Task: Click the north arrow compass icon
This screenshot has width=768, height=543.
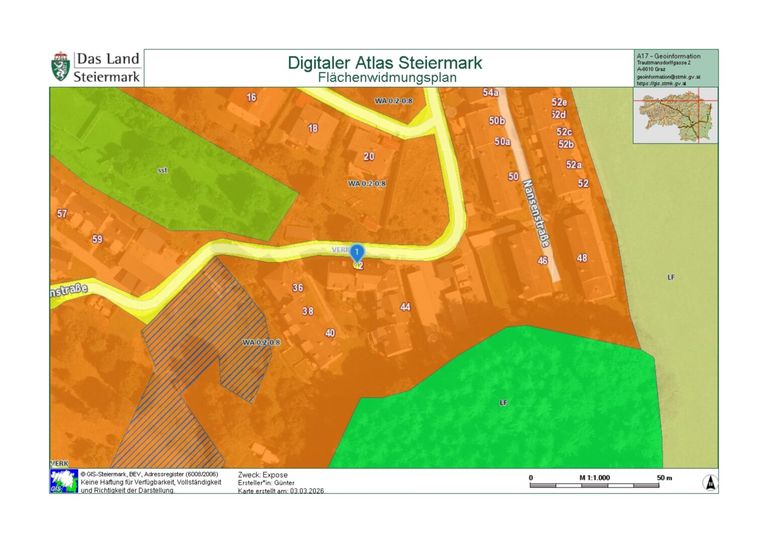Action: click(x=709, y=481)
